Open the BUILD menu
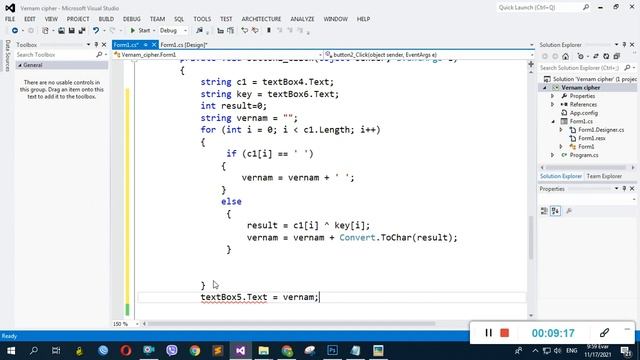 pyautogui.click(x=106, y=19)
